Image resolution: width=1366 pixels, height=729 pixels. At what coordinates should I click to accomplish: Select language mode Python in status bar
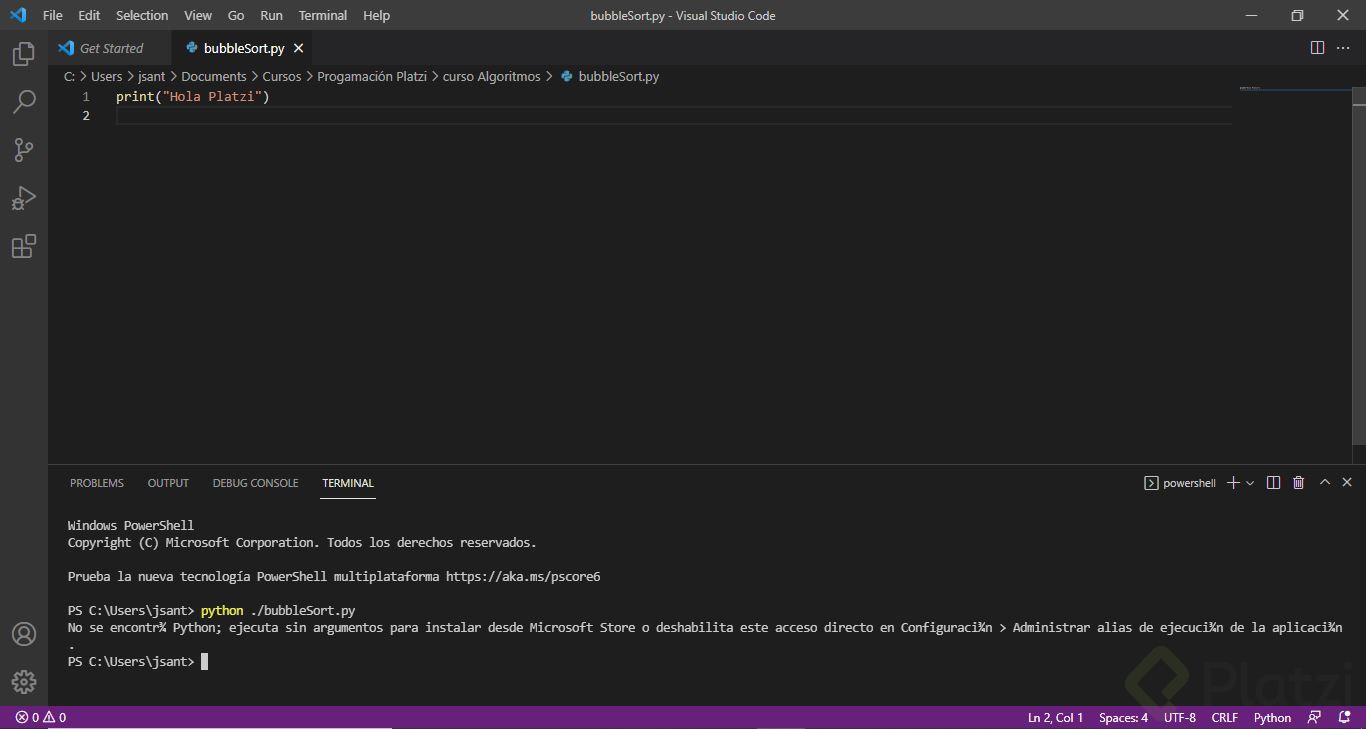[x=1272, y=718]
